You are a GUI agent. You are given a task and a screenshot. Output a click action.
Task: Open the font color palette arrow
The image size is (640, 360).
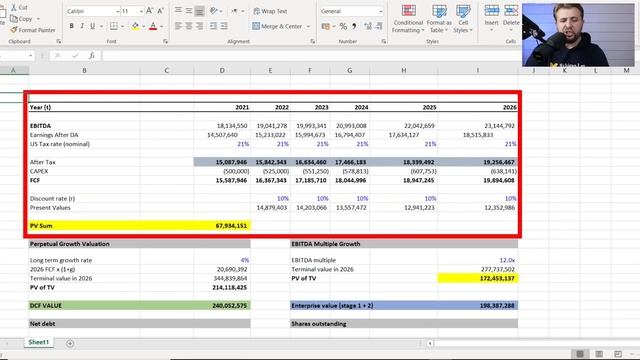coord(162,27)
